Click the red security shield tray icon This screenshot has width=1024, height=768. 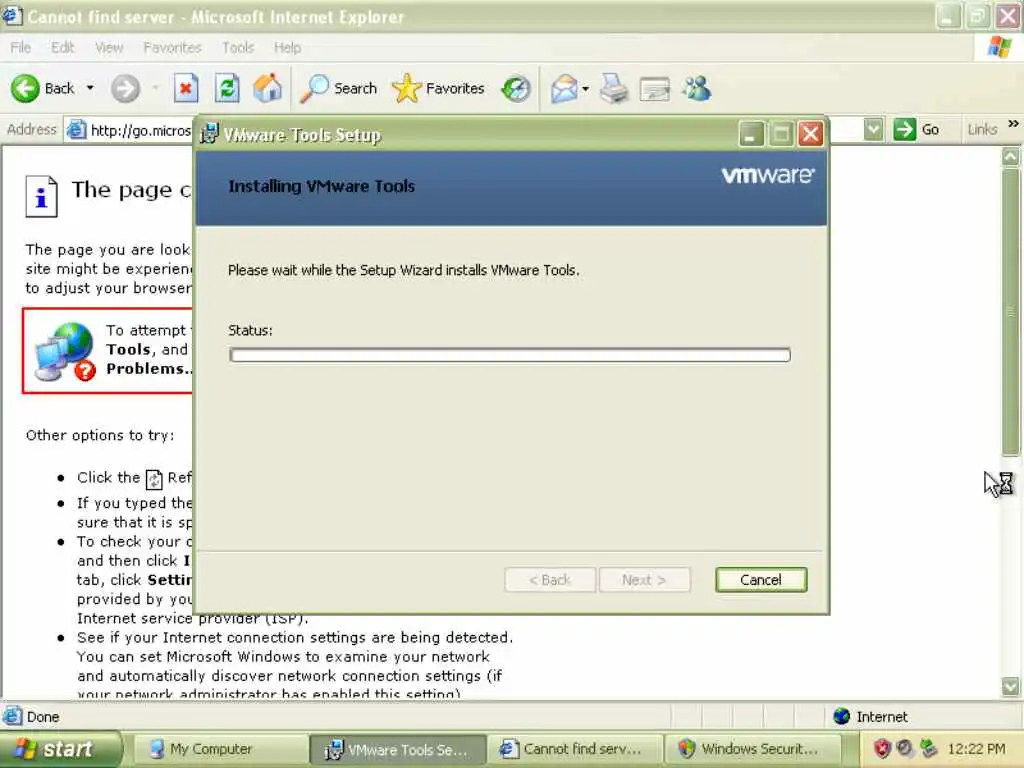(x=882, y=748)
